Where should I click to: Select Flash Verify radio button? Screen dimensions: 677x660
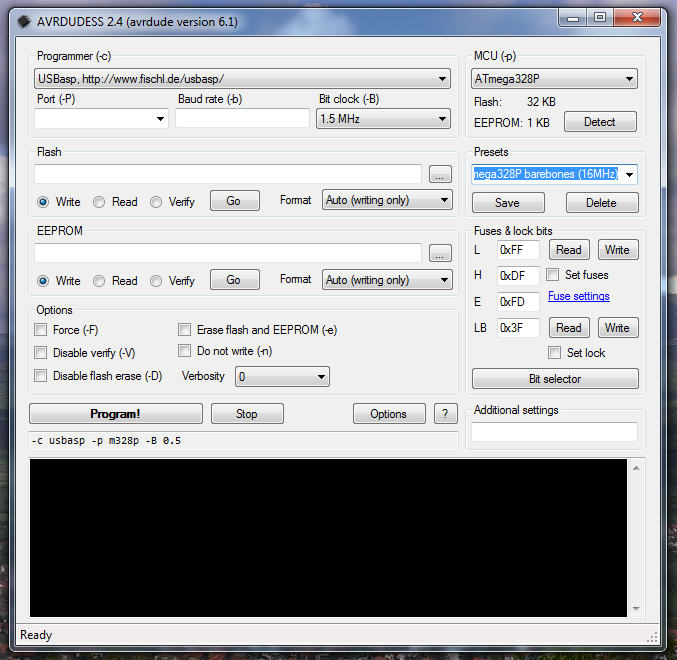point(156,202)
